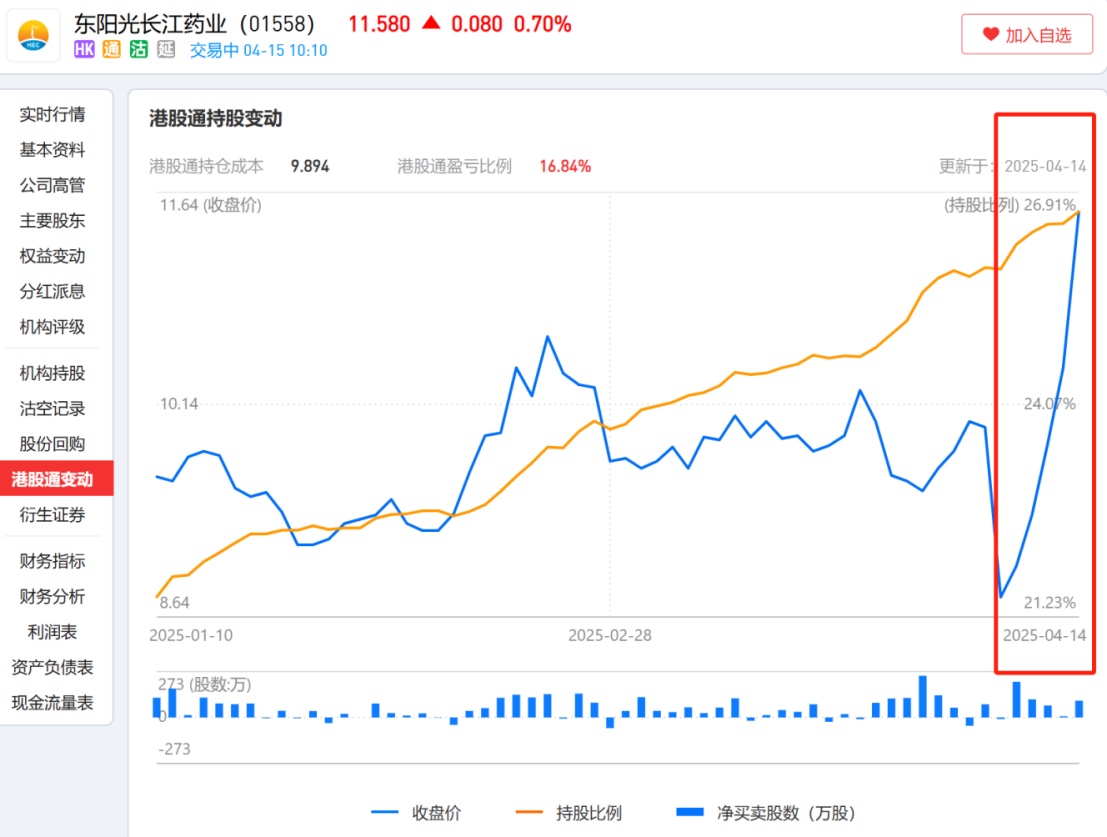Open the 实时行情 sidebar tab
The image size is (1107, 837).
point(52,115)
